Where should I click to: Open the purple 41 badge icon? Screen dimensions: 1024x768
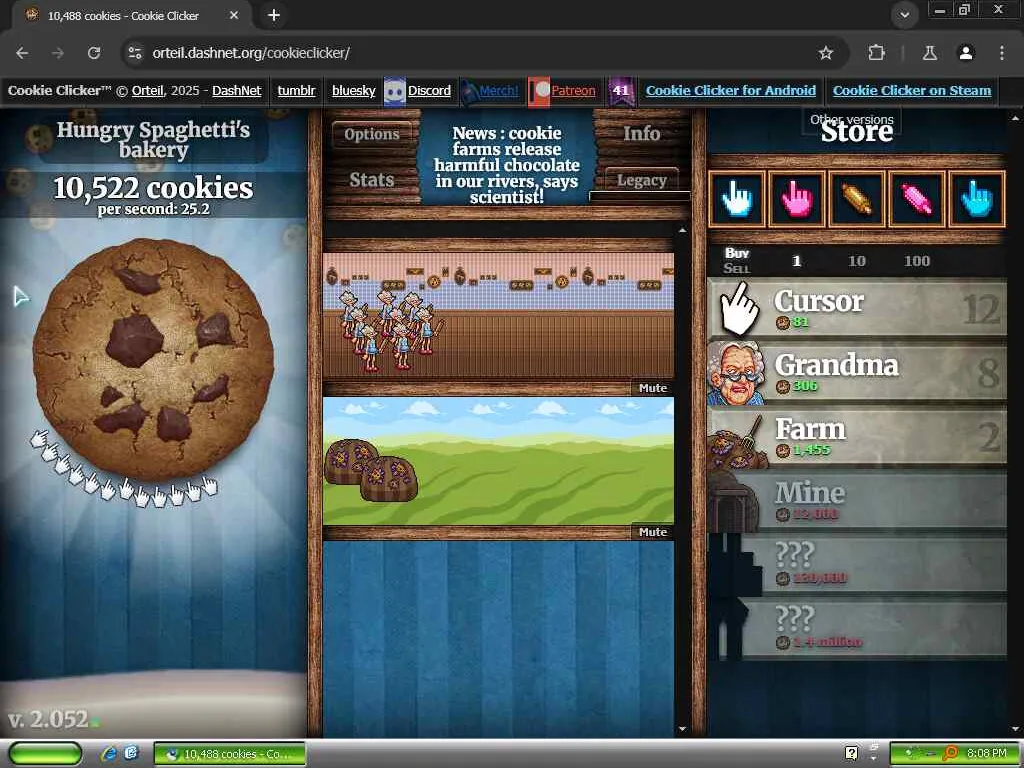[621, 91]
